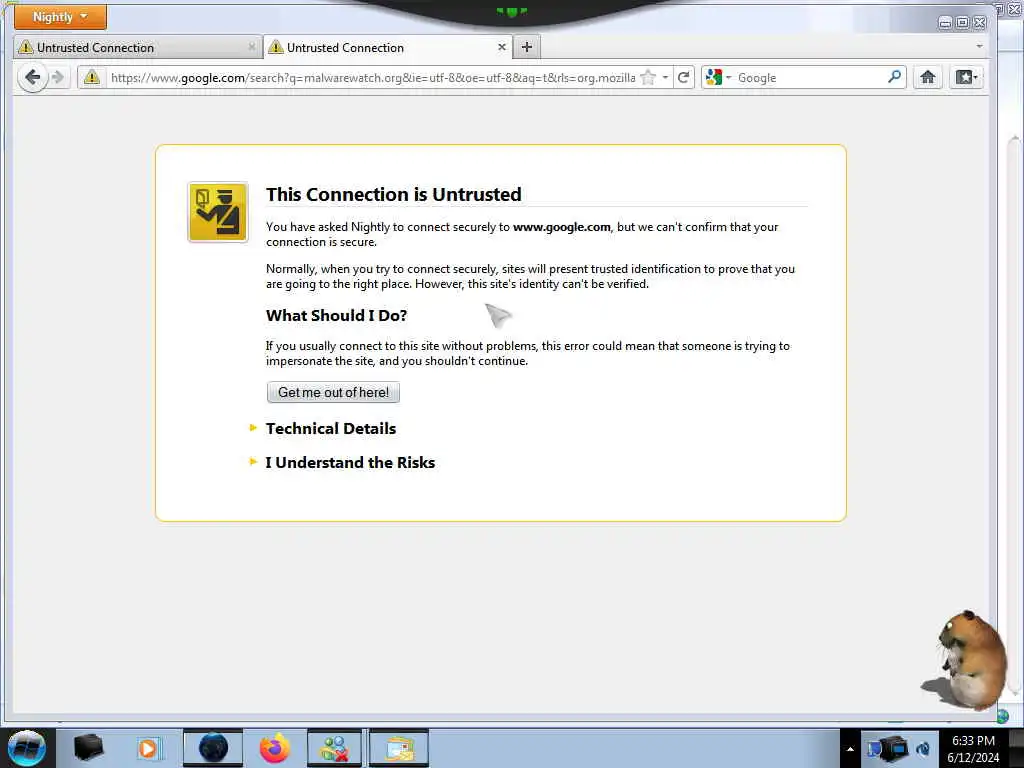This screenshot has width=1024, height=768.
Task: Open the Nightly application menu
Action: 60,17
